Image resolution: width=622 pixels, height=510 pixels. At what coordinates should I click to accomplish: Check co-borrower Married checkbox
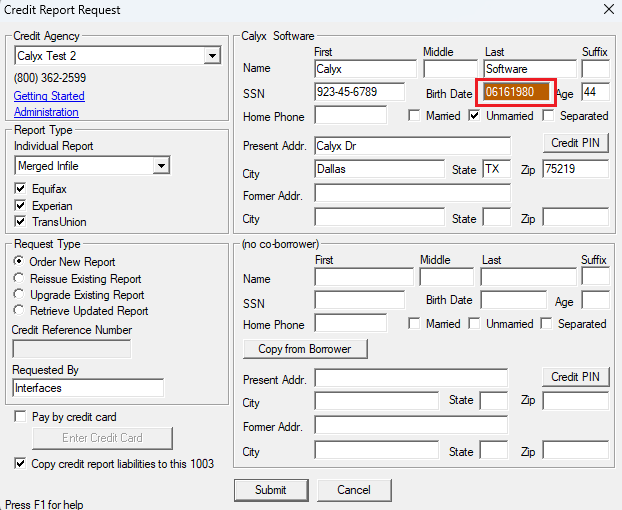coord(414,323)
